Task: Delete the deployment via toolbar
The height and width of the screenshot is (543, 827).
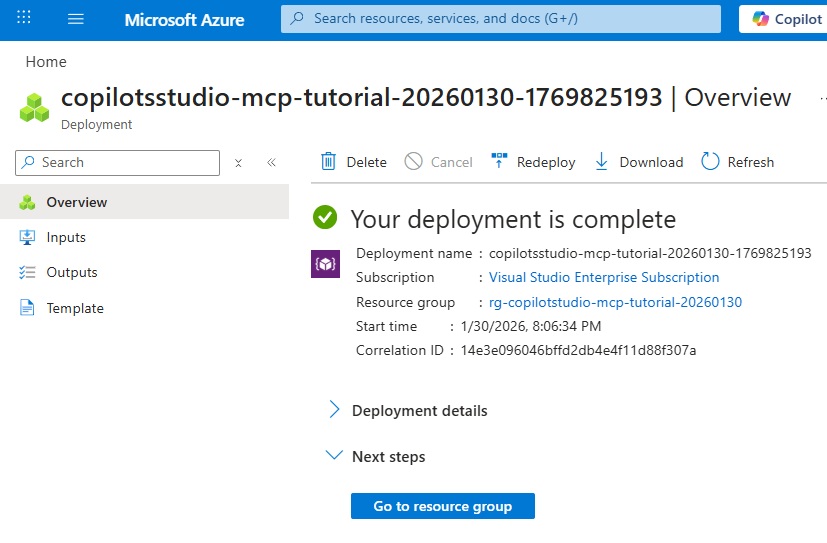Action: coord(353,162)
